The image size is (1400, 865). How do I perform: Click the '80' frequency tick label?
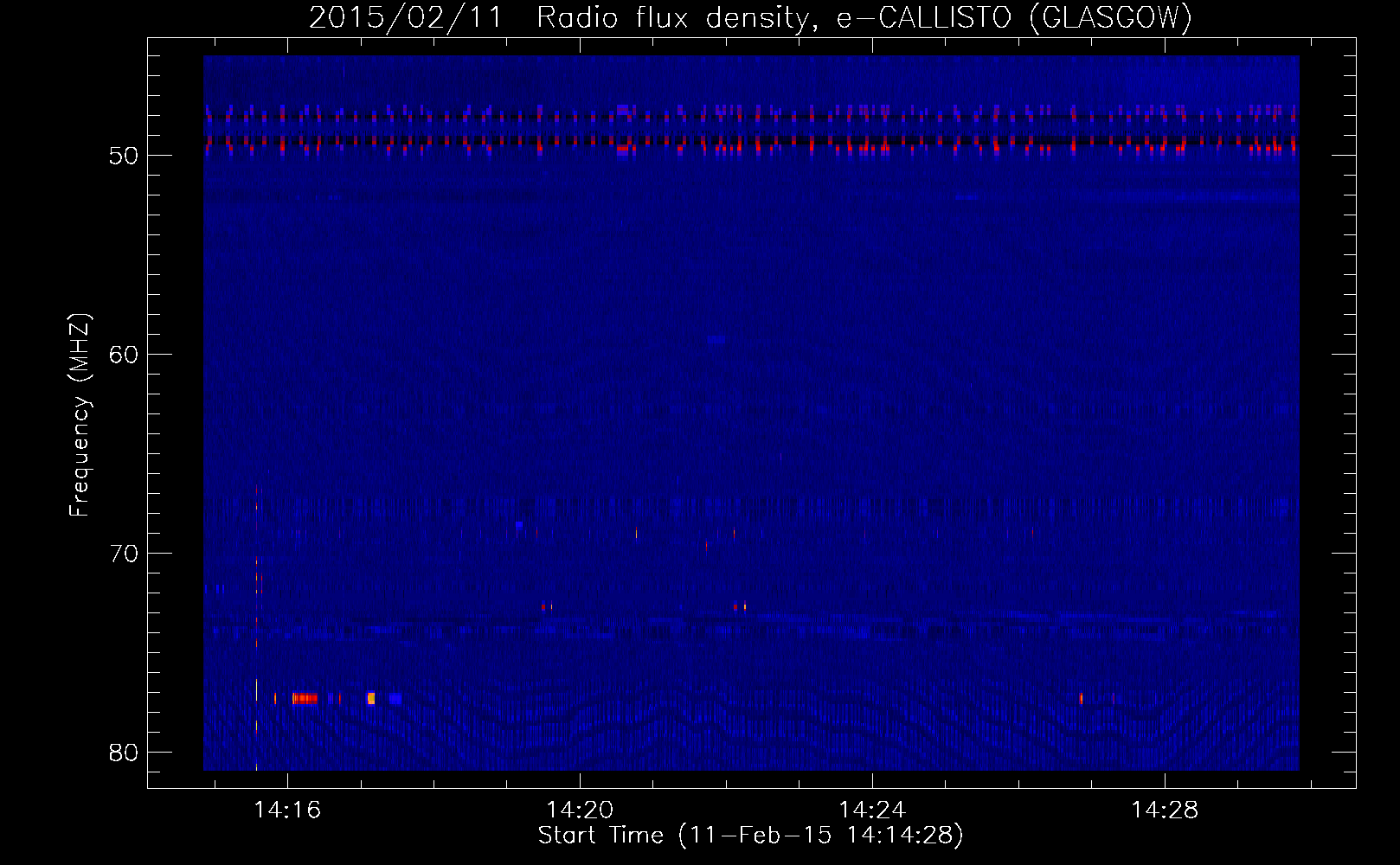click(124, 753)
